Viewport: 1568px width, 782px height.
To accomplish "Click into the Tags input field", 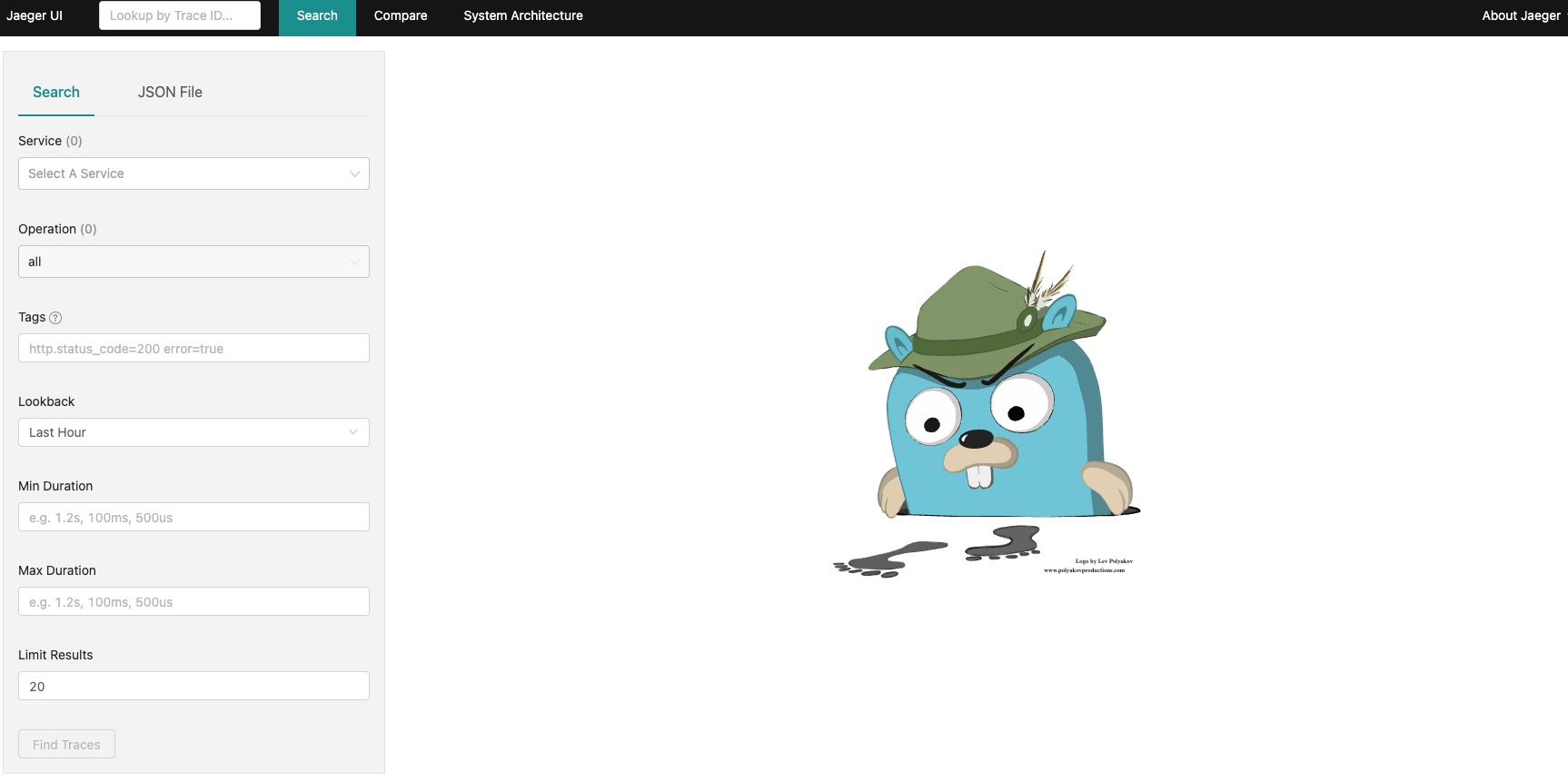I will (194, 348).
